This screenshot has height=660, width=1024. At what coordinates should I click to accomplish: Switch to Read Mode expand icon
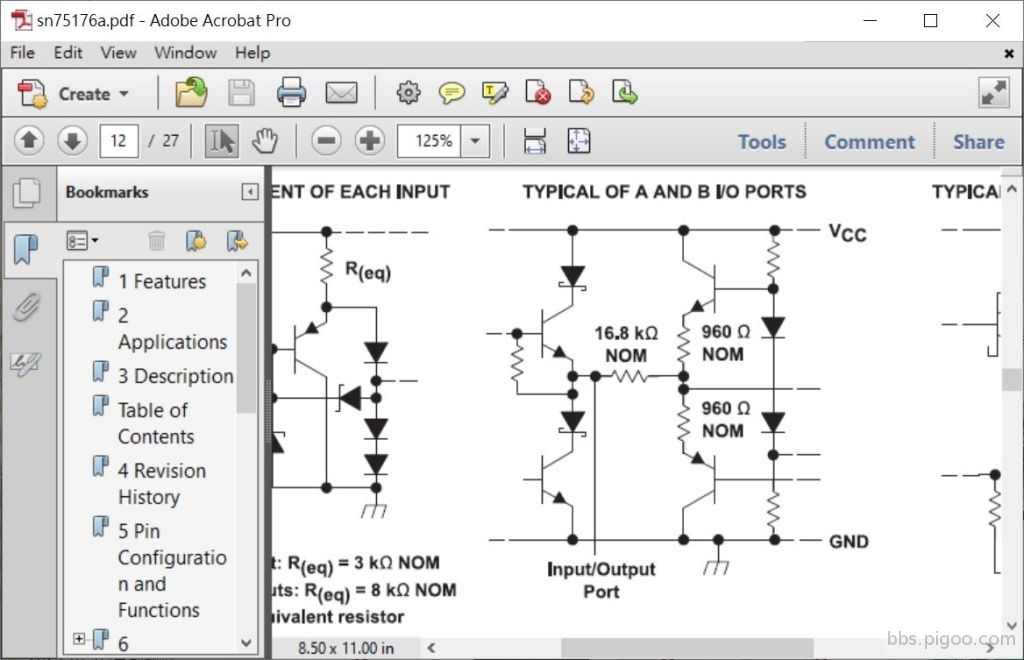click(x=994, y=93)
